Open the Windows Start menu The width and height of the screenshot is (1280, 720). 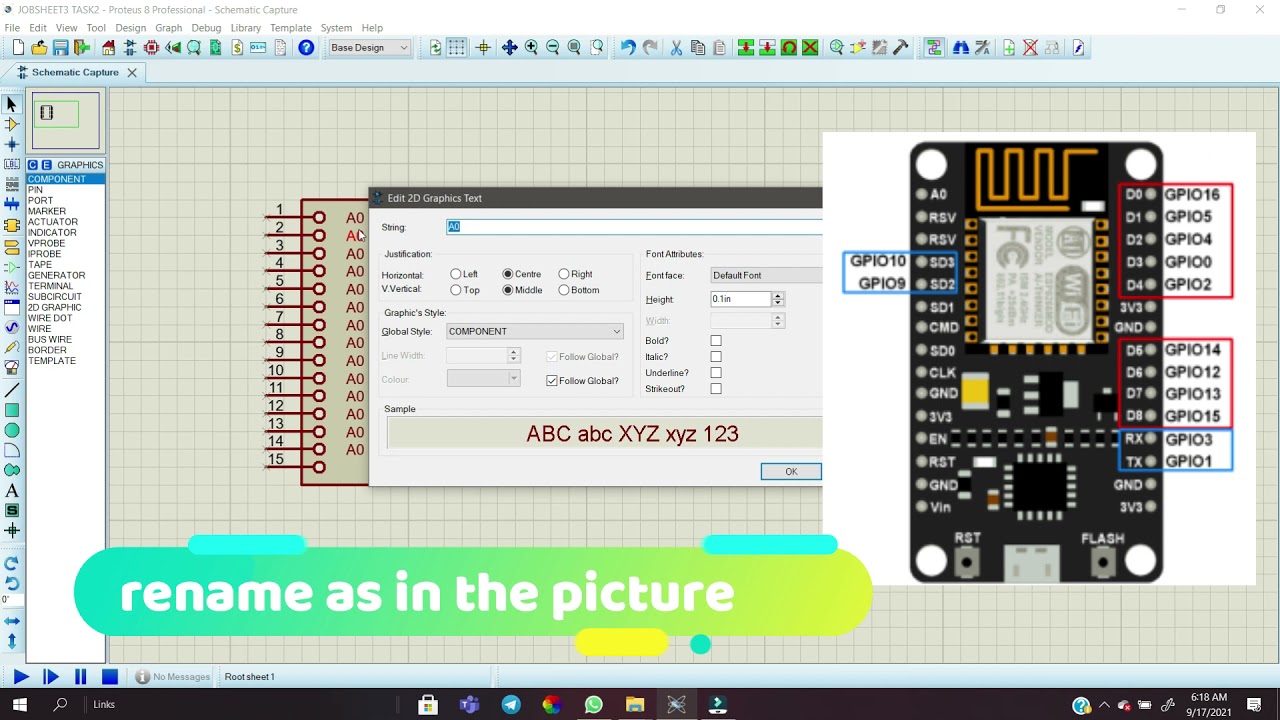[x=19, y=705]
